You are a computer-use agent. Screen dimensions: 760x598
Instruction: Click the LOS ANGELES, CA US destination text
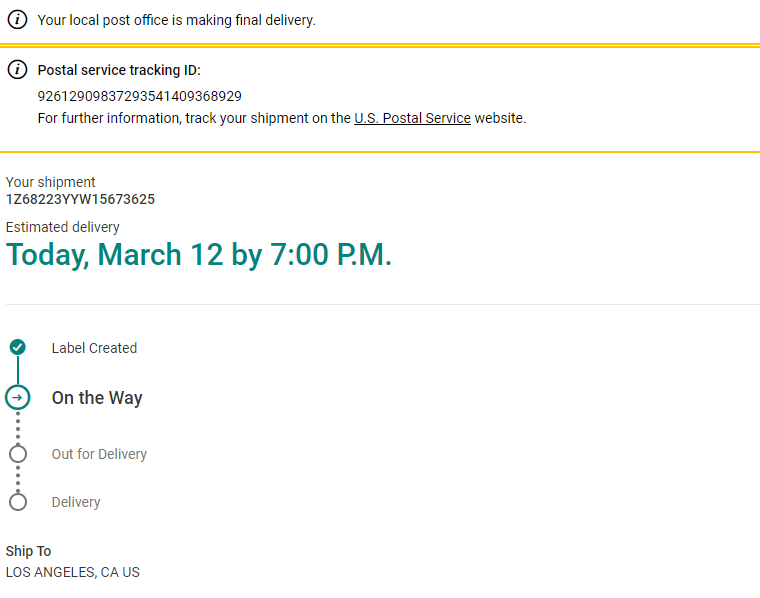coord(72,572)
